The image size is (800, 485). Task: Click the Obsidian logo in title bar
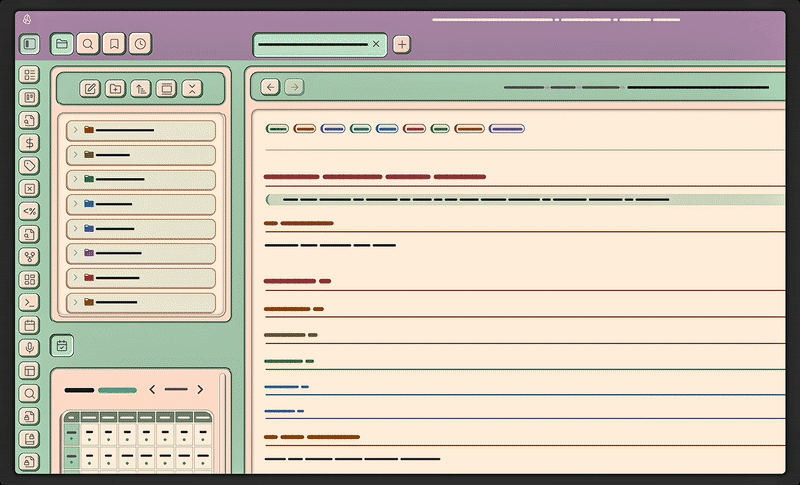(x=27, y=19)
